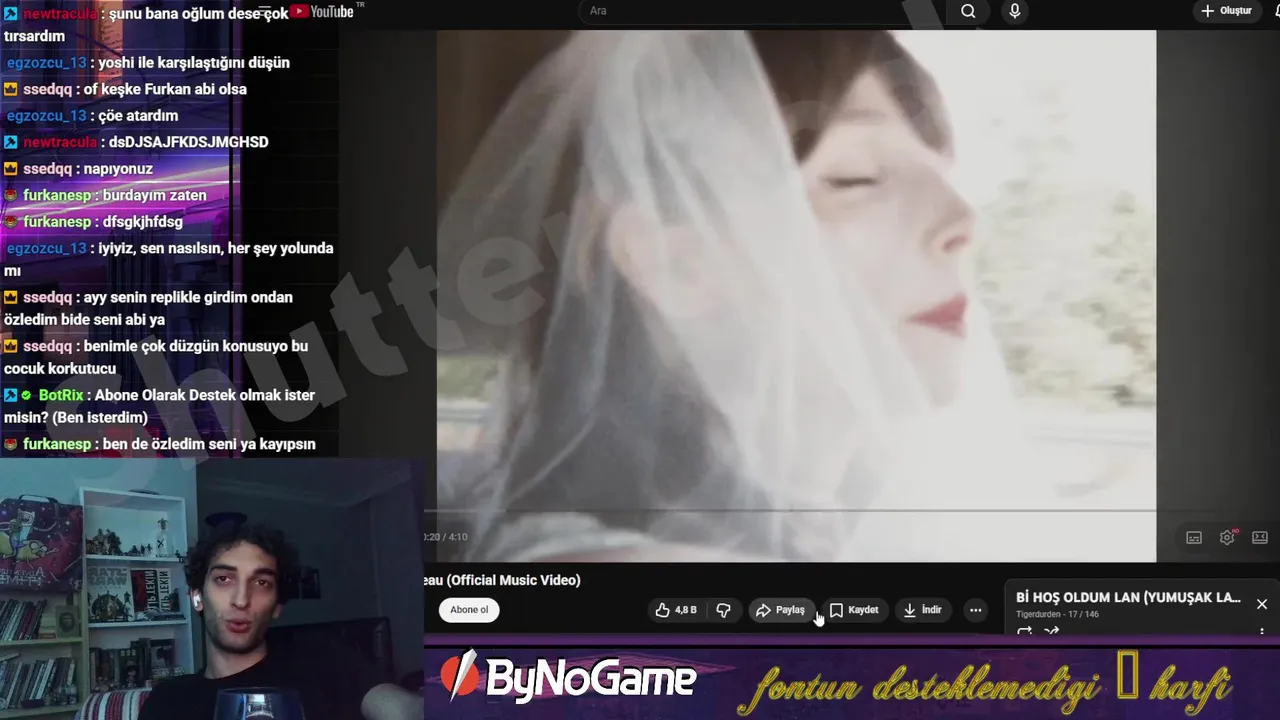1280x720 pixels.
Task: Switch to theater mode icon
Action: click(x=1260, y=538)
